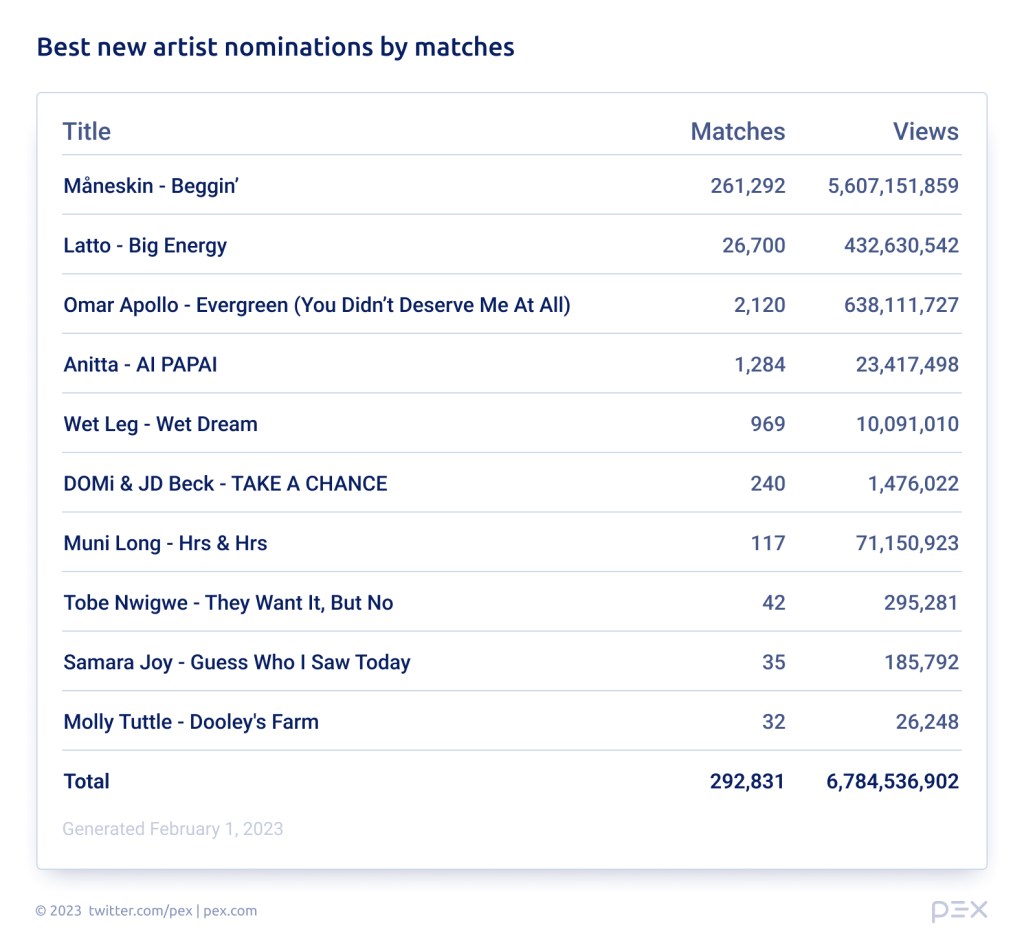Viewport: 1024px width, 945px height.
Task: Click the Best new artist nominations heading
Action: [x=275, y=46]
